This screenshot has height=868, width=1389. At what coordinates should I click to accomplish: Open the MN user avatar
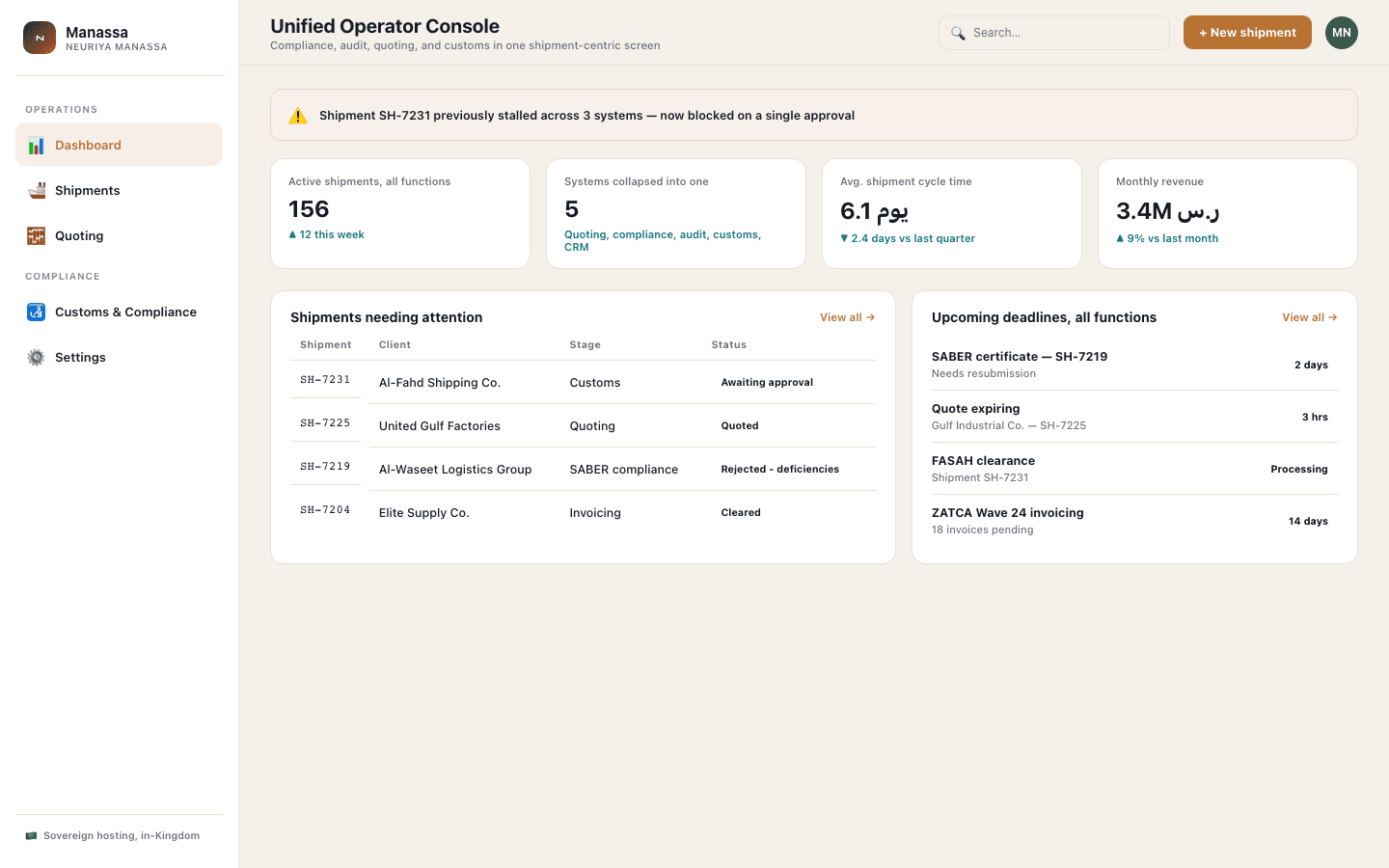1341,33
